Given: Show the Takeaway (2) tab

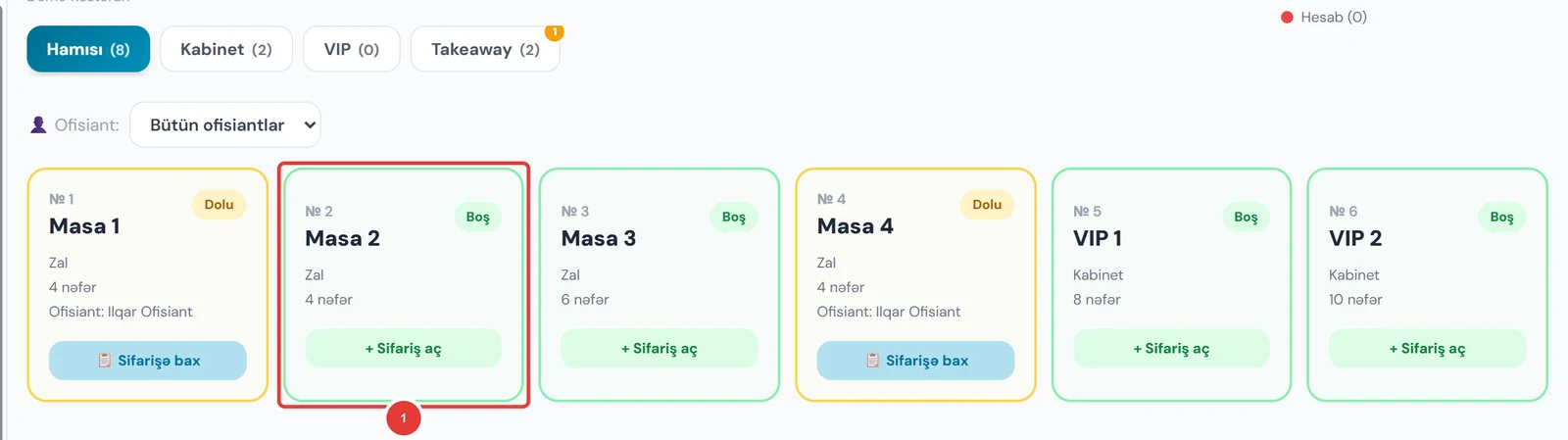Looking at the screenshot, I should click(485, 49).
